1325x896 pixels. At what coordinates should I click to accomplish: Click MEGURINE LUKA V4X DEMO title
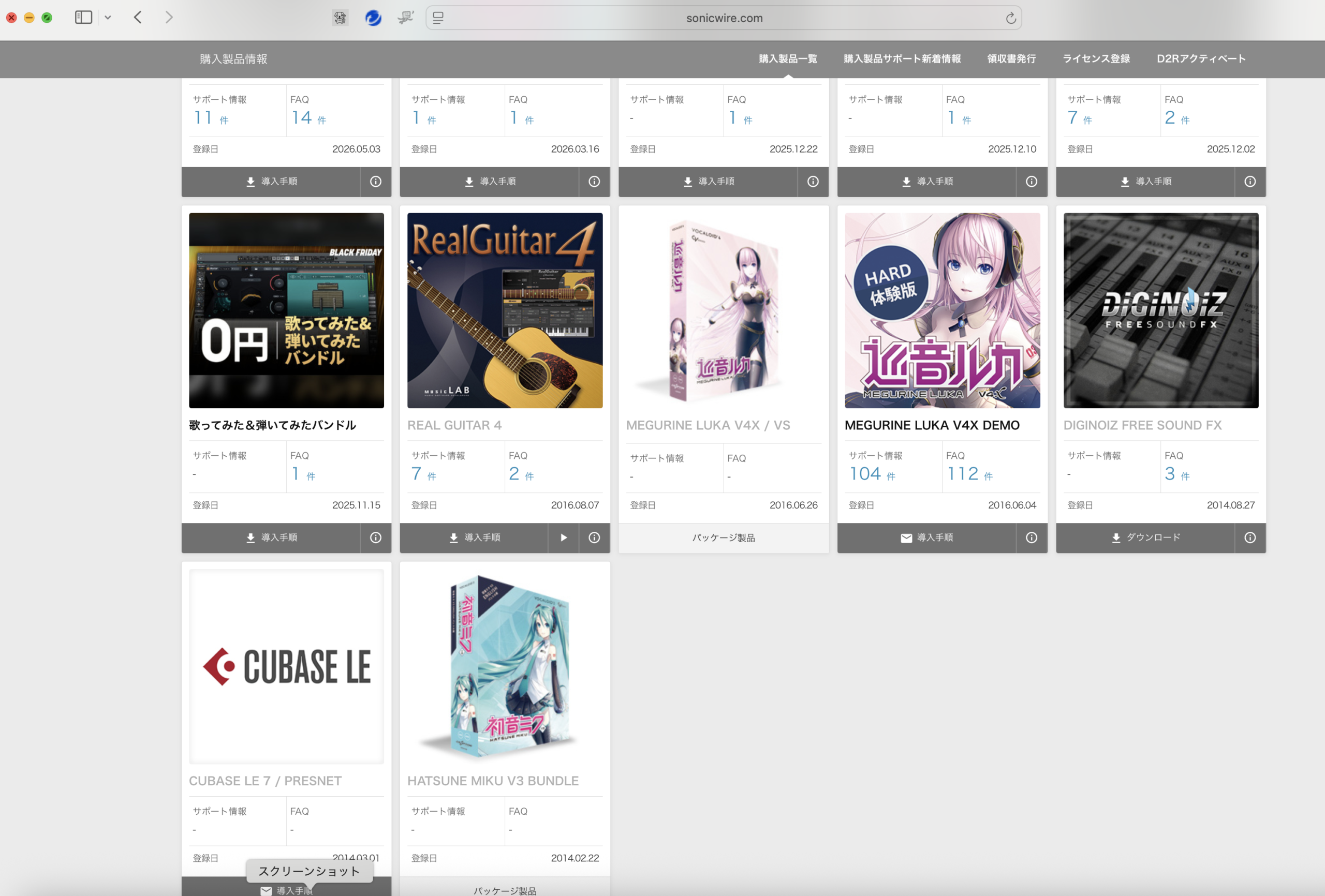[932, 425]
